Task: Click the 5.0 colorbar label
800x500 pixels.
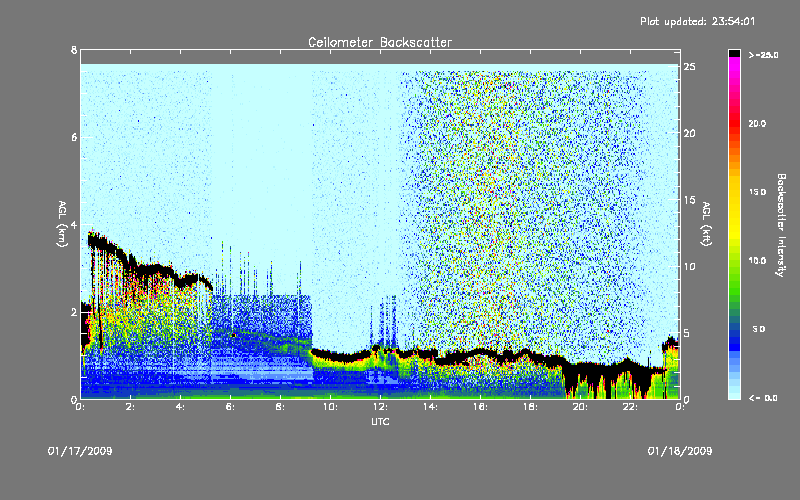Action: [758, 329]
